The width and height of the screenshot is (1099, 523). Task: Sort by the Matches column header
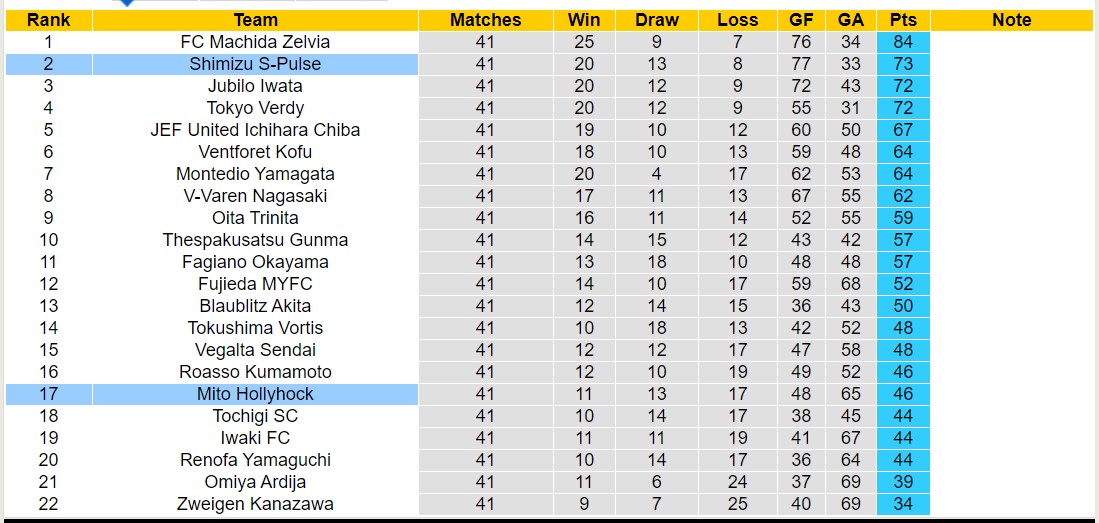coord(485,20)
